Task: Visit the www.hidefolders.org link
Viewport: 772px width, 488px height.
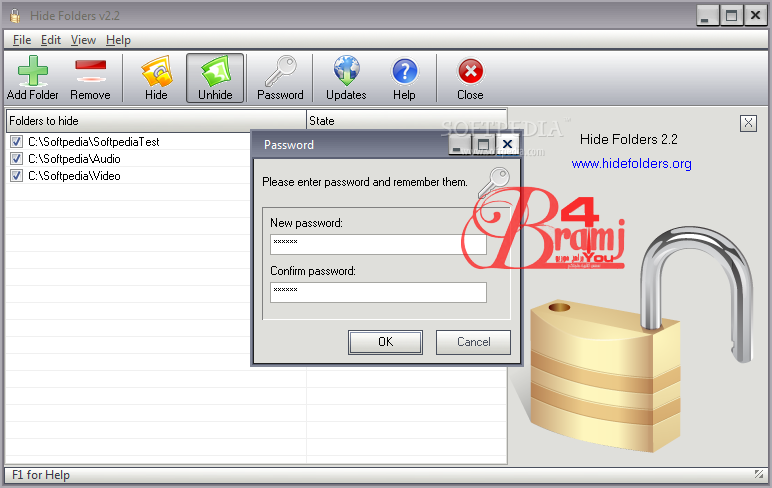Action: pyautogui.click(x=631, y=164)
